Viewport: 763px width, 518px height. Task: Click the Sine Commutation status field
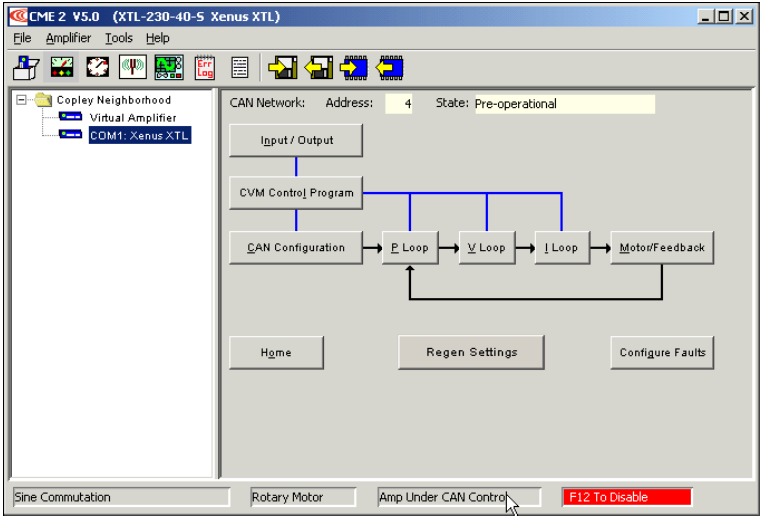tap(121, 497)
